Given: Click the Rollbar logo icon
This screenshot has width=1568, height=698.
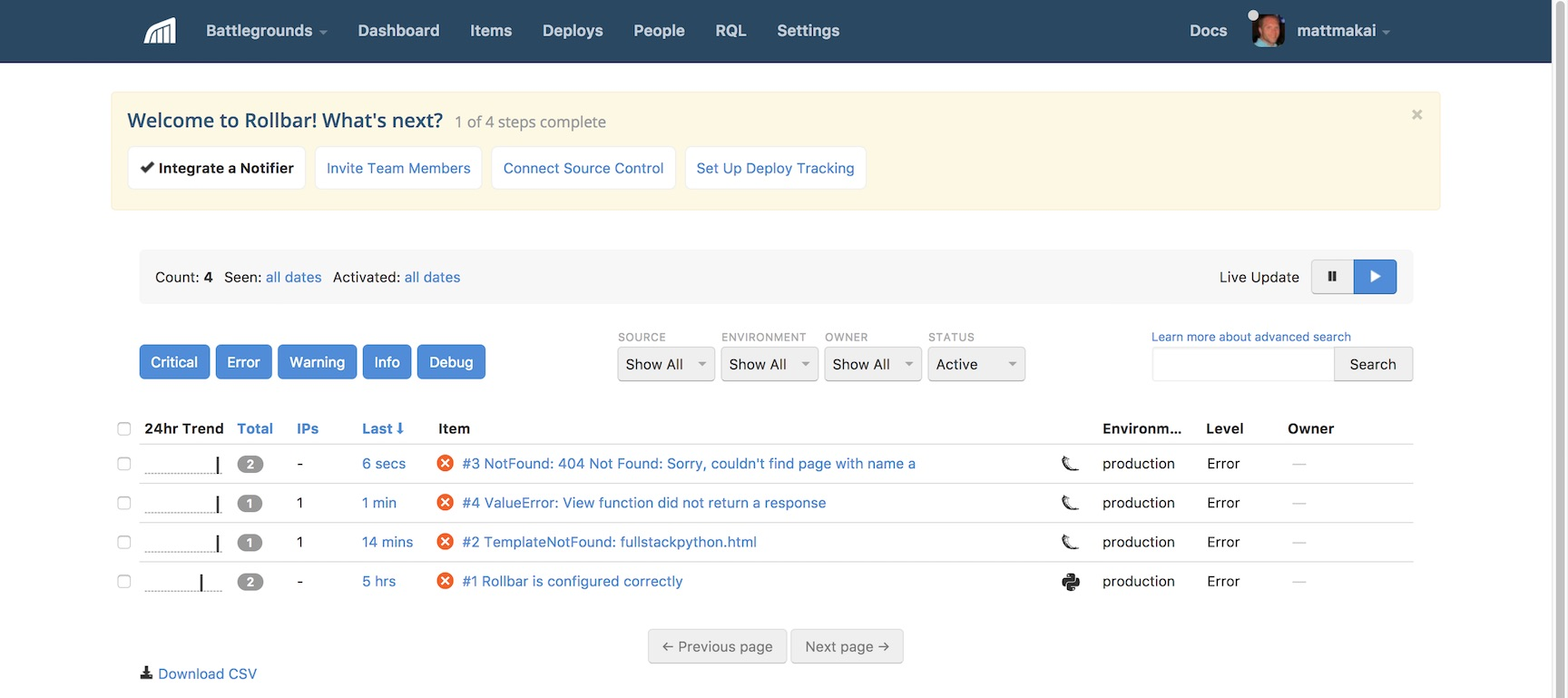Looking at the screenshot, I should [160, 31].
